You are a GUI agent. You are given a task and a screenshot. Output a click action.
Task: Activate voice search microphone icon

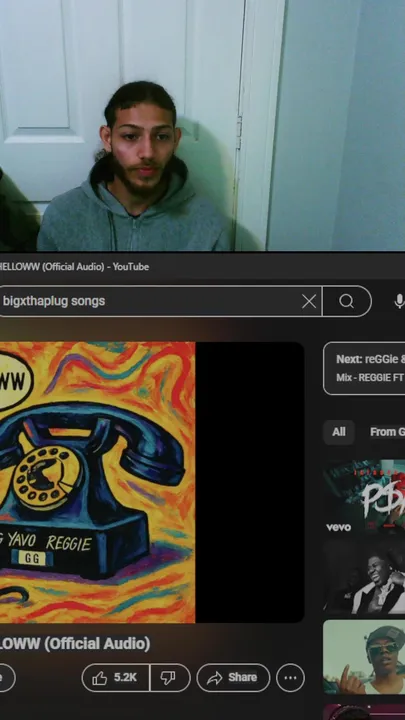(x=399, y=301)
